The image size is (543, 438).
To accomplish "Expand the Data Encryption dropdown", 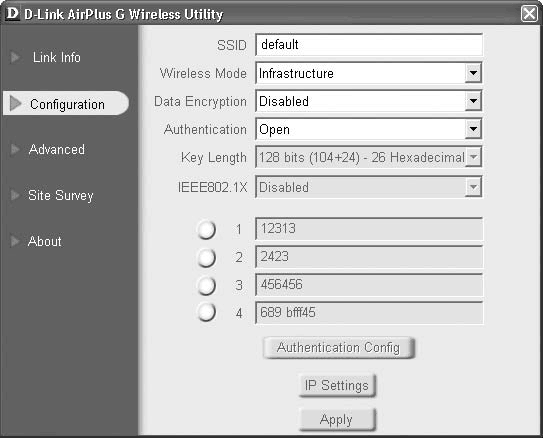I will pyautogui.click(x=473, y=101).
